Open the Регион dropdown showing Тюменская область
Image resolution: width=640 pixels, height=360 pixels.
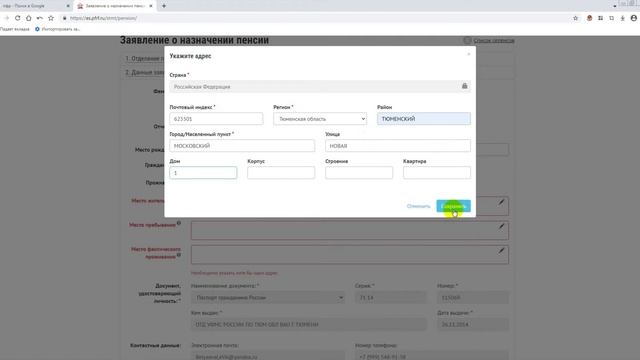(320, 119)
